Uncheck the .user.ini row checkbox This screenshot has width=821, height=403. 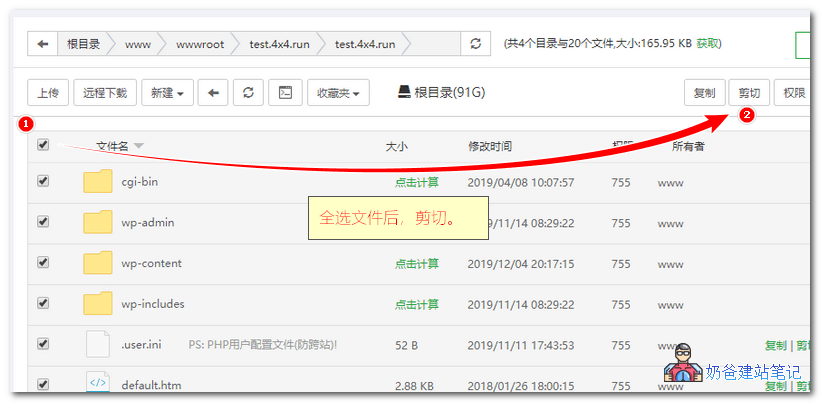[43, 343]
